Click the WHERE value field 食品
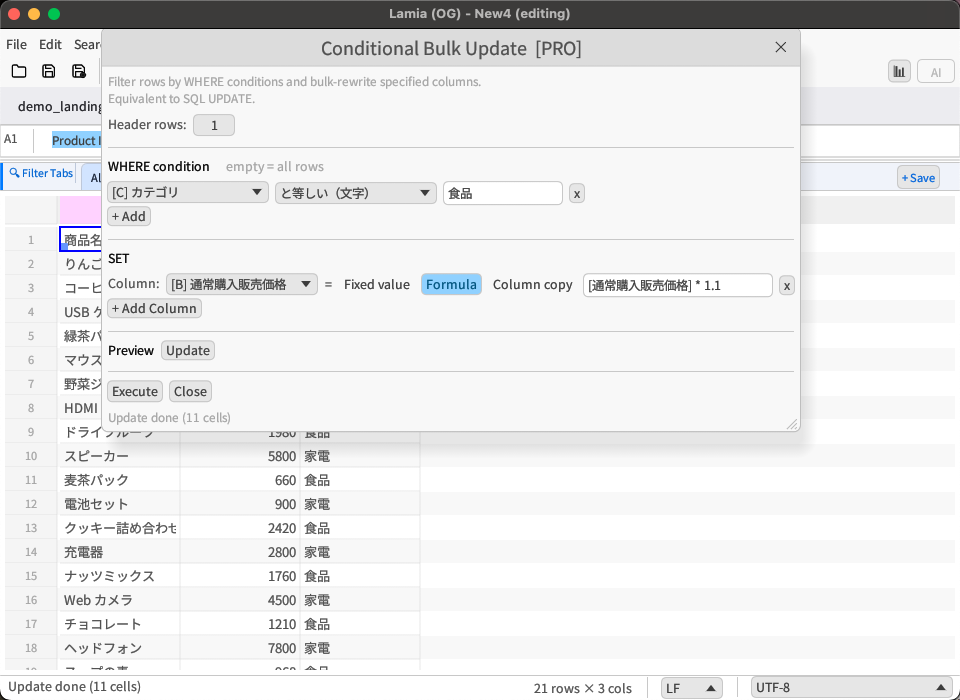Image resolution: width=960 pixels, height=700 pixels. [x=503, y=194]
